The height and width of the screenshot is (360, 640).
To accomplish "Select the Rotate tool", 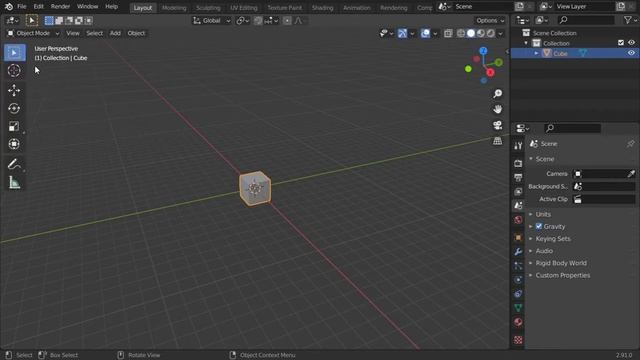I will click(x=14, y=108).
